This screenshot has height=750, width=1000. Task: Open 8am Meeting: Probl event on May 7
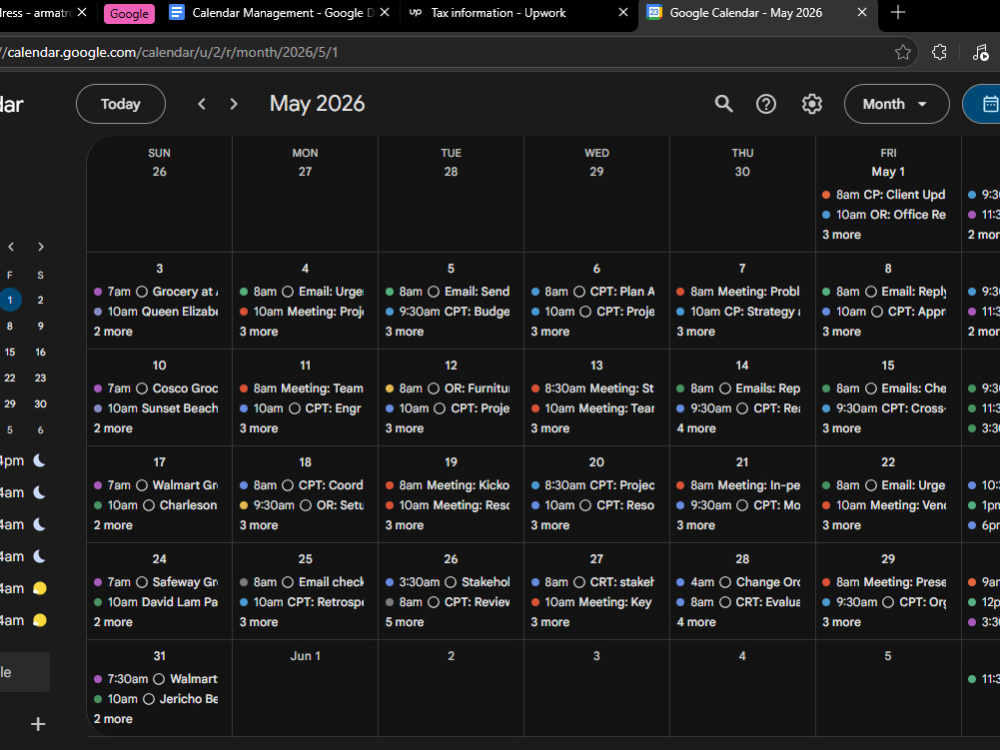click(739, 291)
